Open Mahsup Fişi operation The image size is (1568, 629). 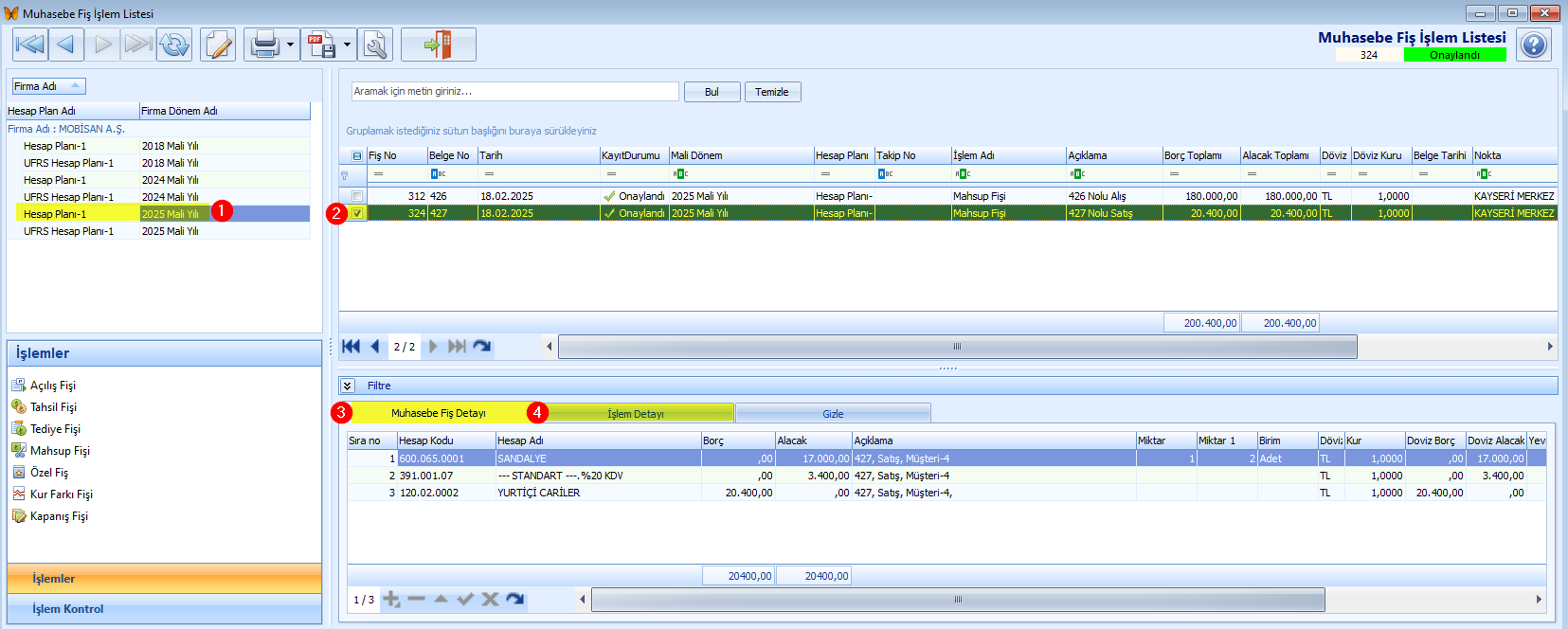tap(50, 451)
